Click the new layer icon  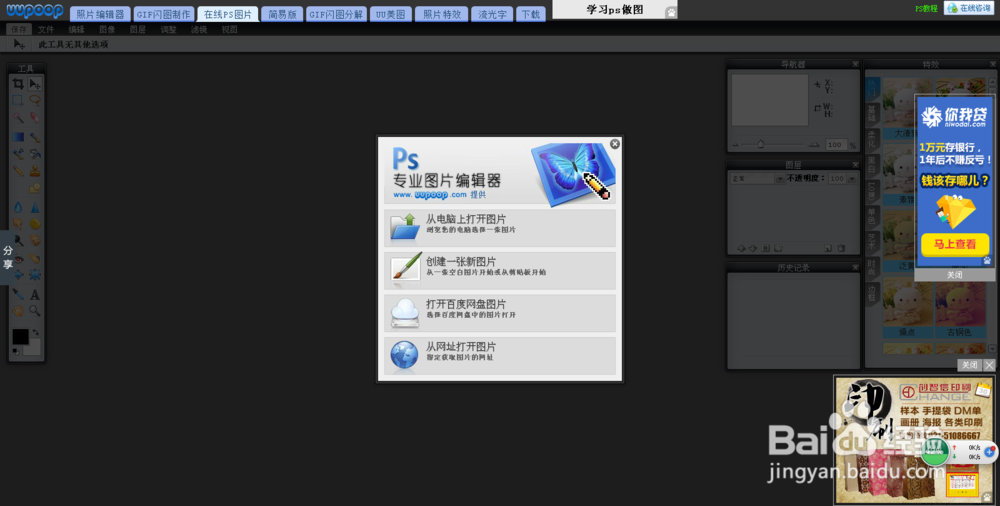tap(828, 248)
